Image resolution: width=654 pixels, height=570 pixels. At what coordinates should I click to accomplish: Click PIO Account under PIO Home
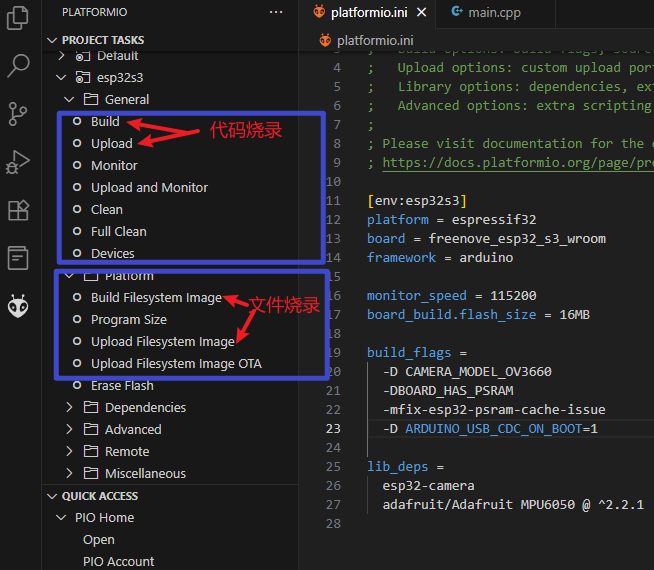click(118, 561)
